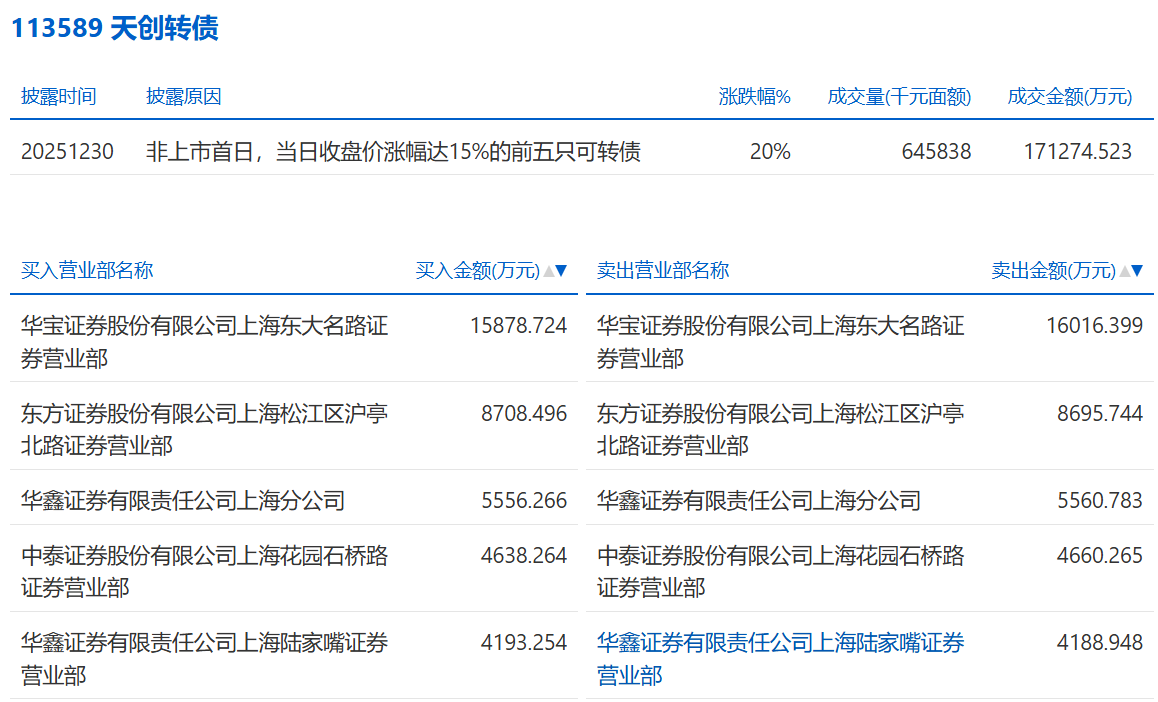Open the 113589 天创转债 title link
The image size is (1158, 702).
click(x=114, y=28)
